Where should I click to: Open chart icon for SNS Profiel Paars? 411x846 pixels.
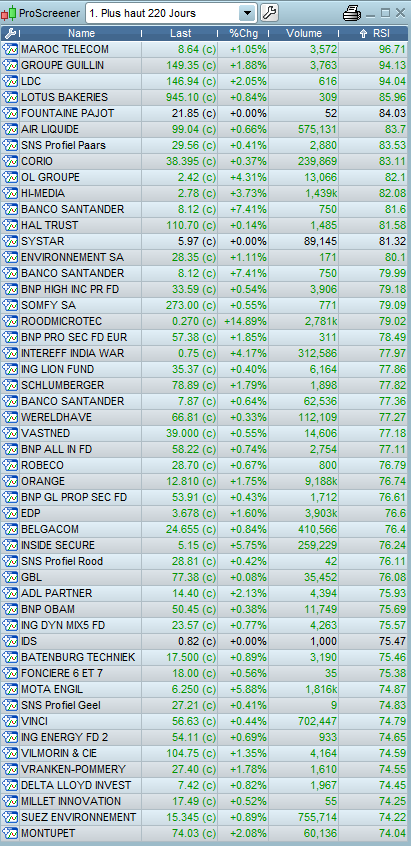point(10,145)
